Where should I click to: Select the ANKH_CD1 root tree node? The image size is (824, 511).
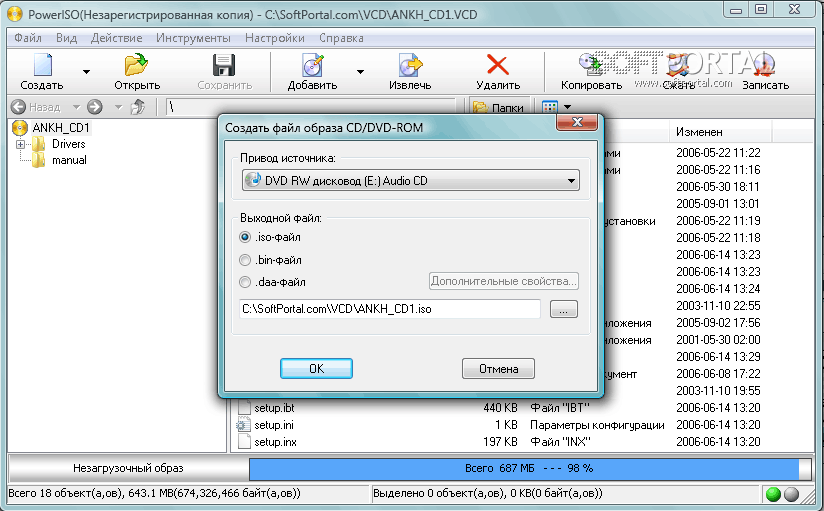click(61, 128)
